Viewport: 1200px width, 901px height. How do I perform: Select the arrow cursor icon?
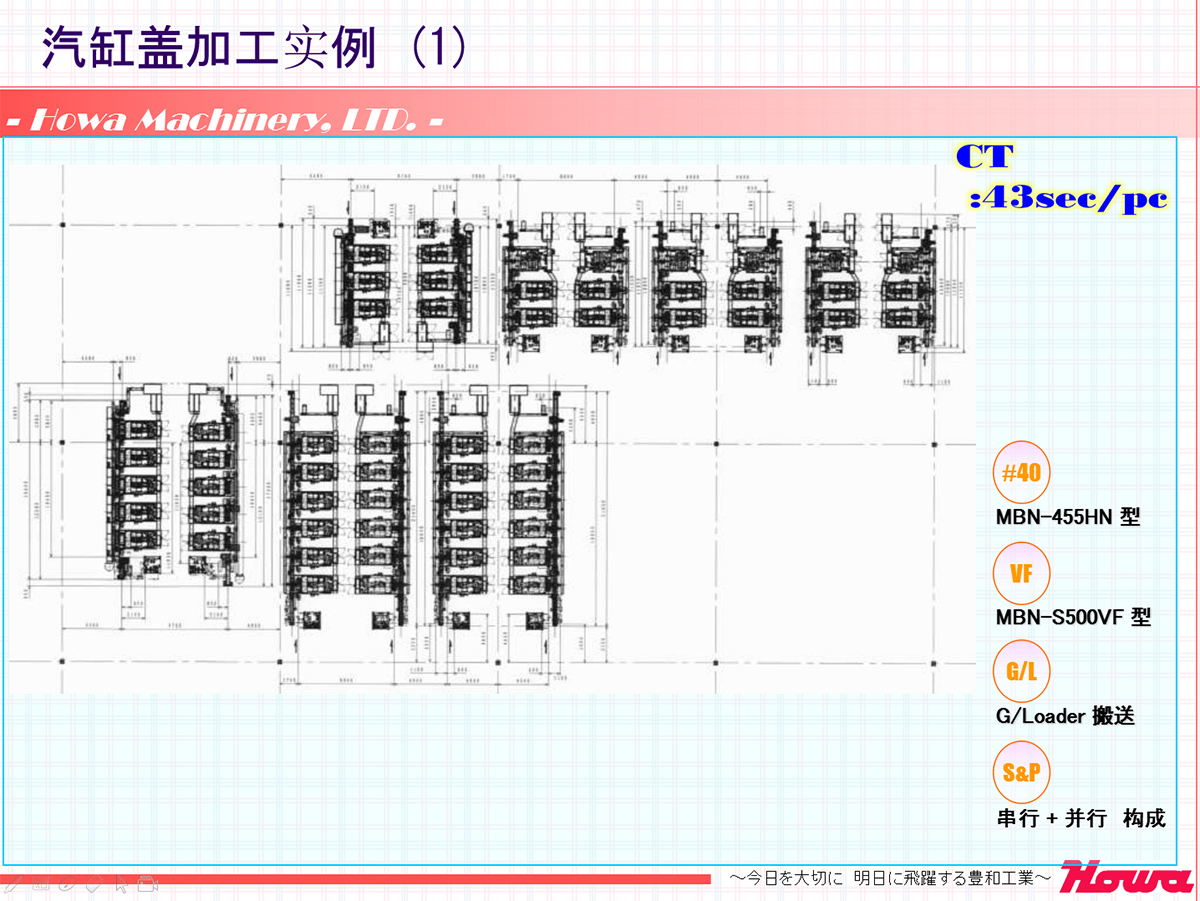pyautogui.click(x=121, y=883)
